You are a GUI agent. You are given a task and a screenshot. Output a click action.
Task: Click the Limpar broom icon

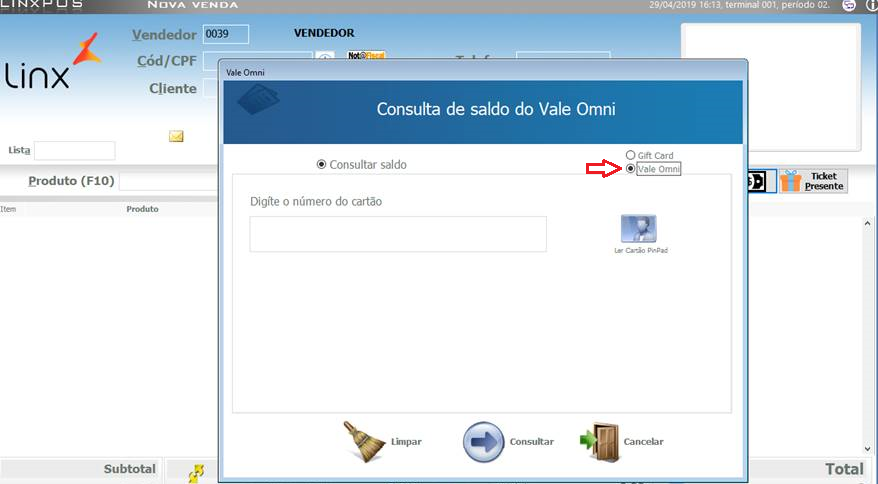(363, 441)
